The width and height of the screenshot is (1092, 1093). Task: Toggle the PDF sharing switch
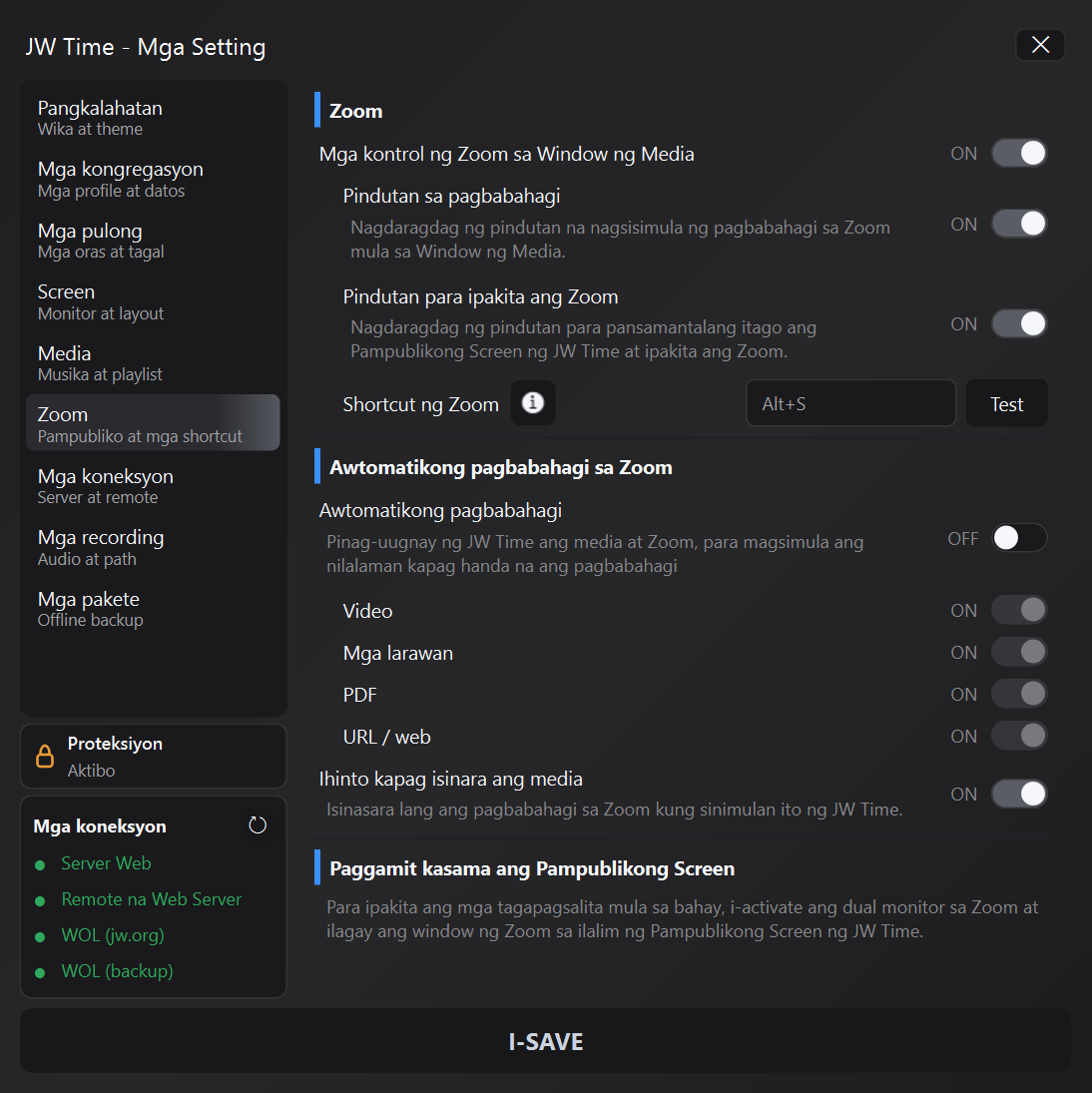coord(1019,695)
